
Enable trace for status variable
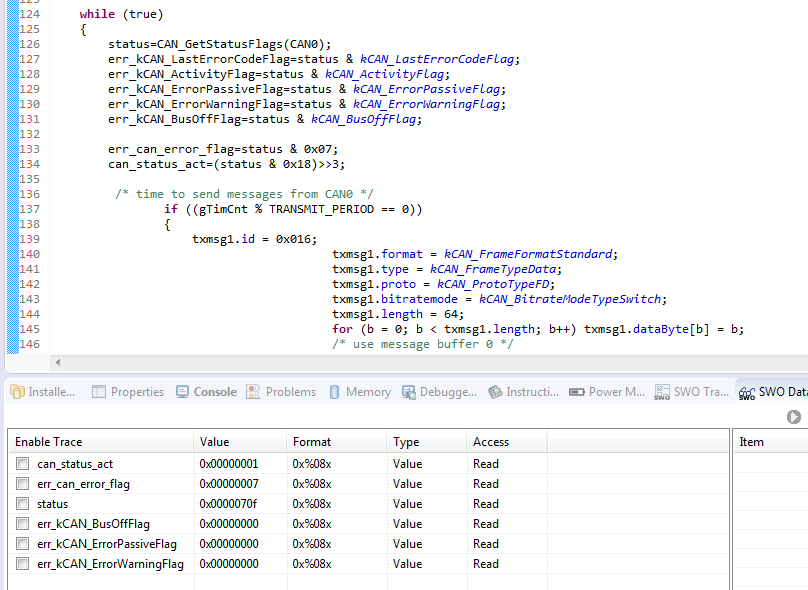[x=22, y=503]
